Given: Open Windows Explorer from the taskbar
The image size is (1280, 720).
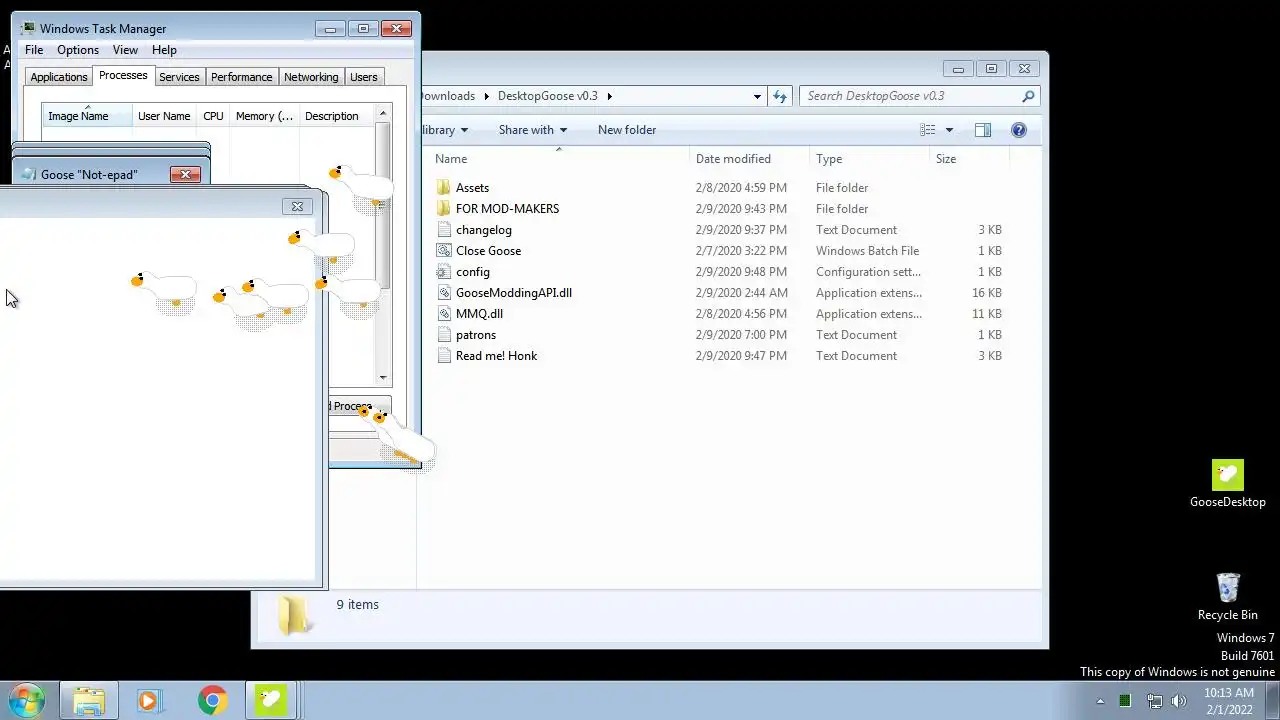Looking at the screenshot, I should click(x=89, y=701).
